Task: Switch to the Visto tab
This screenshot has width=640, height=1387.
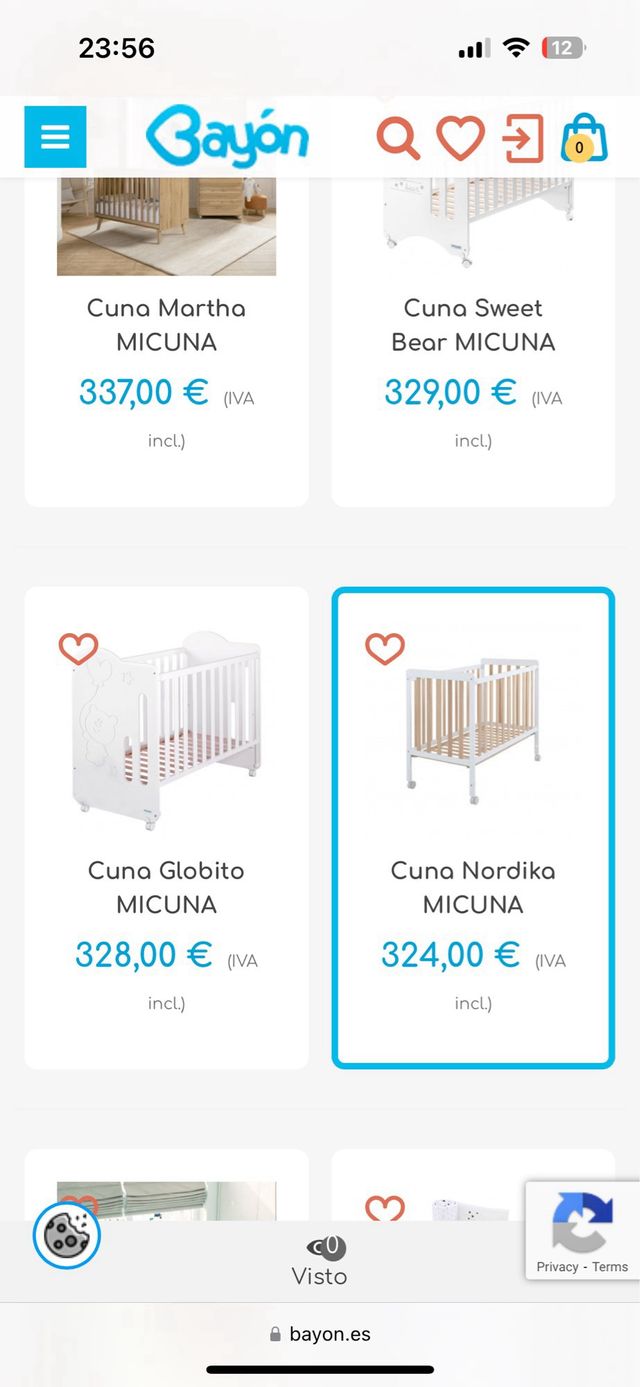Action: pos(320,1257)
